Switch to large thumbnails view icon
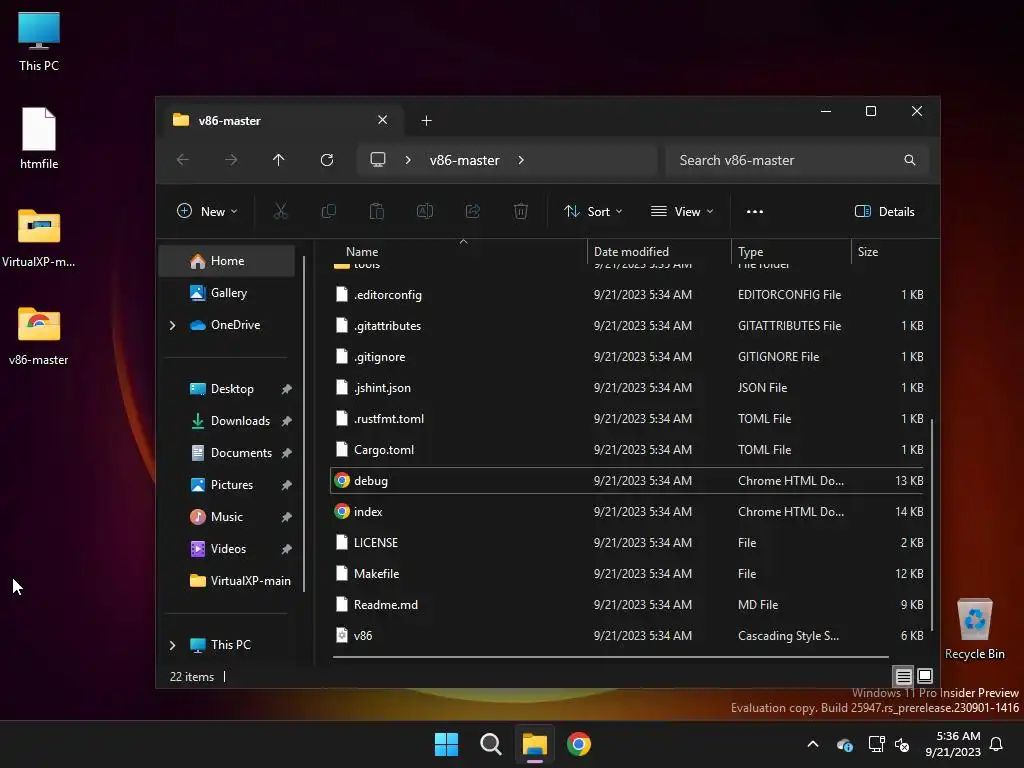The width and height of the screenshot is (1024, 768). click(x=925, y=676)
